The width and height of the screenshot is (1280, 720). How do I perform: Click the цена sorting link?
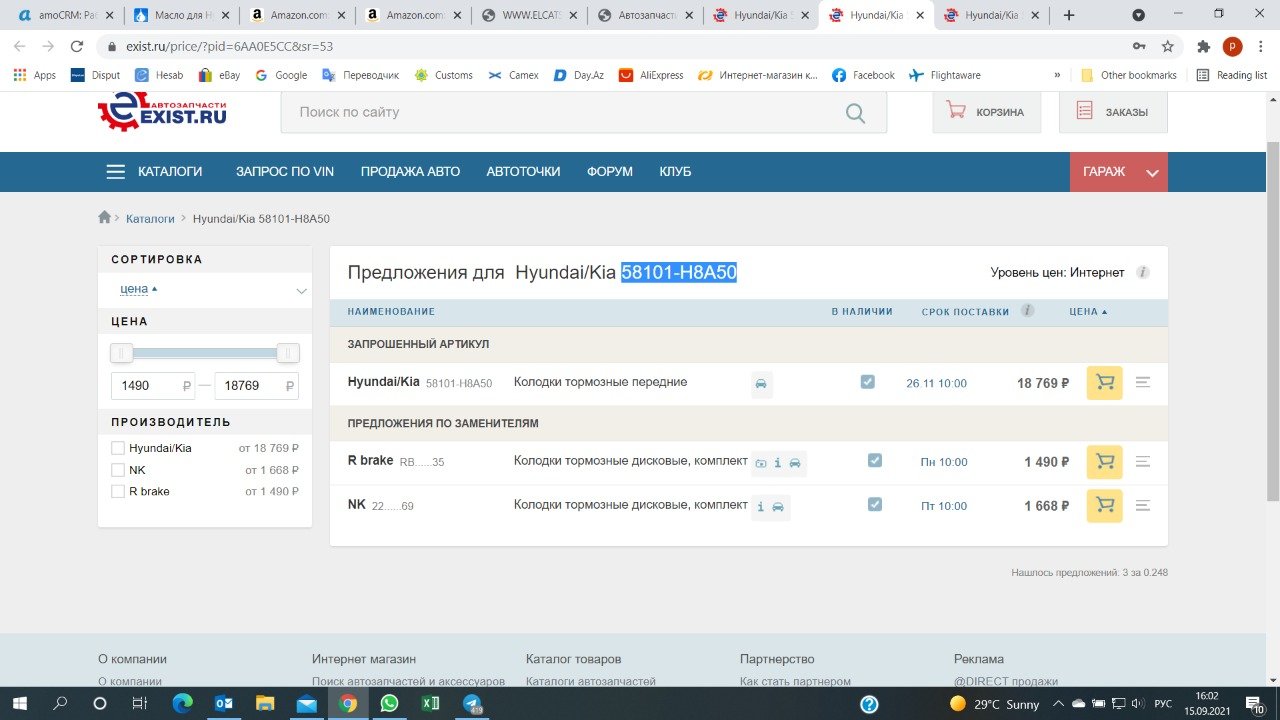coord(134,289)
